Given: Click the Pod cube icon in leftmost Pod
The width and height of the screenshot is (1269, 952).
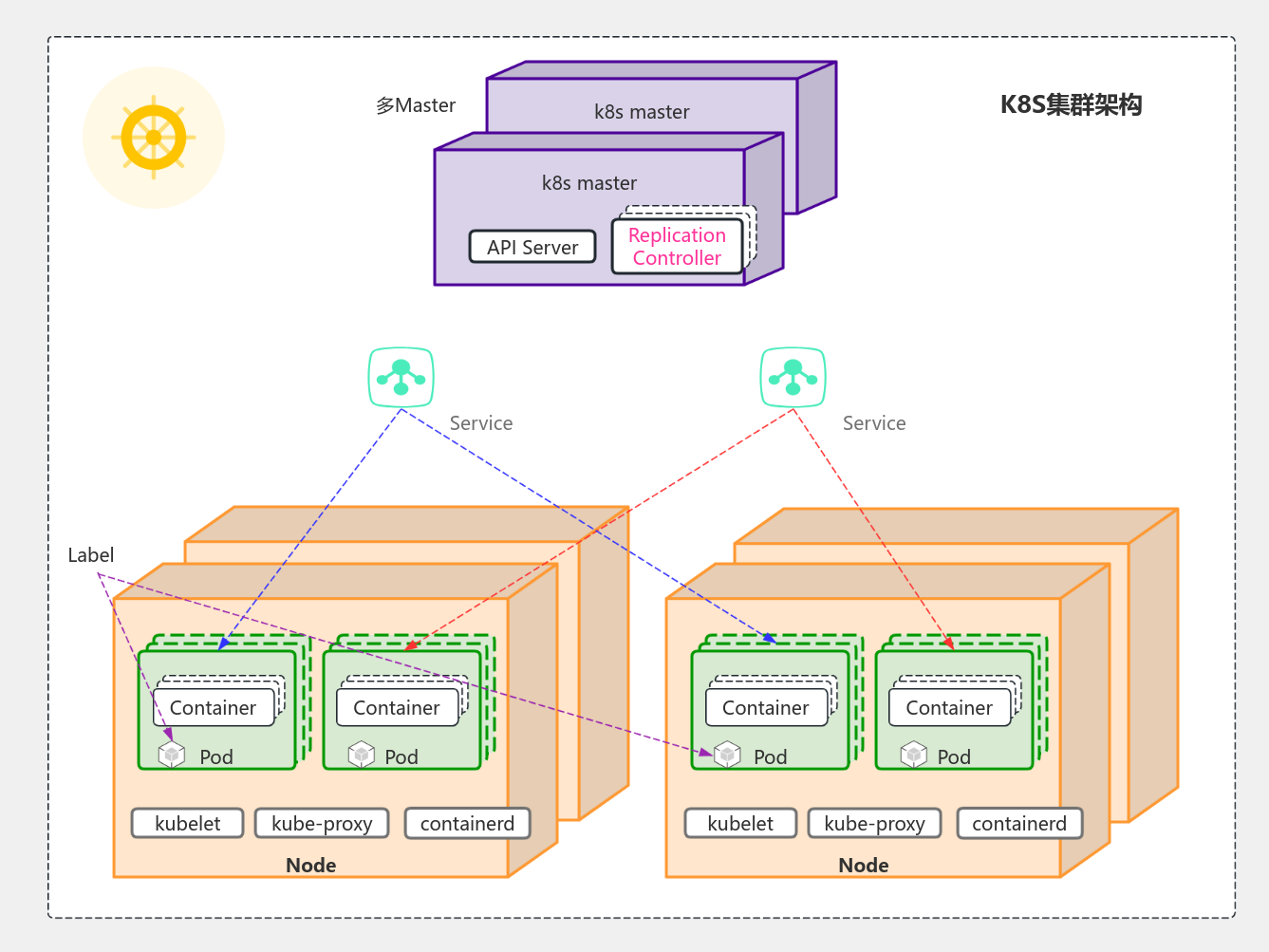Looking at the screenshot, I should [x=172, y=753].
